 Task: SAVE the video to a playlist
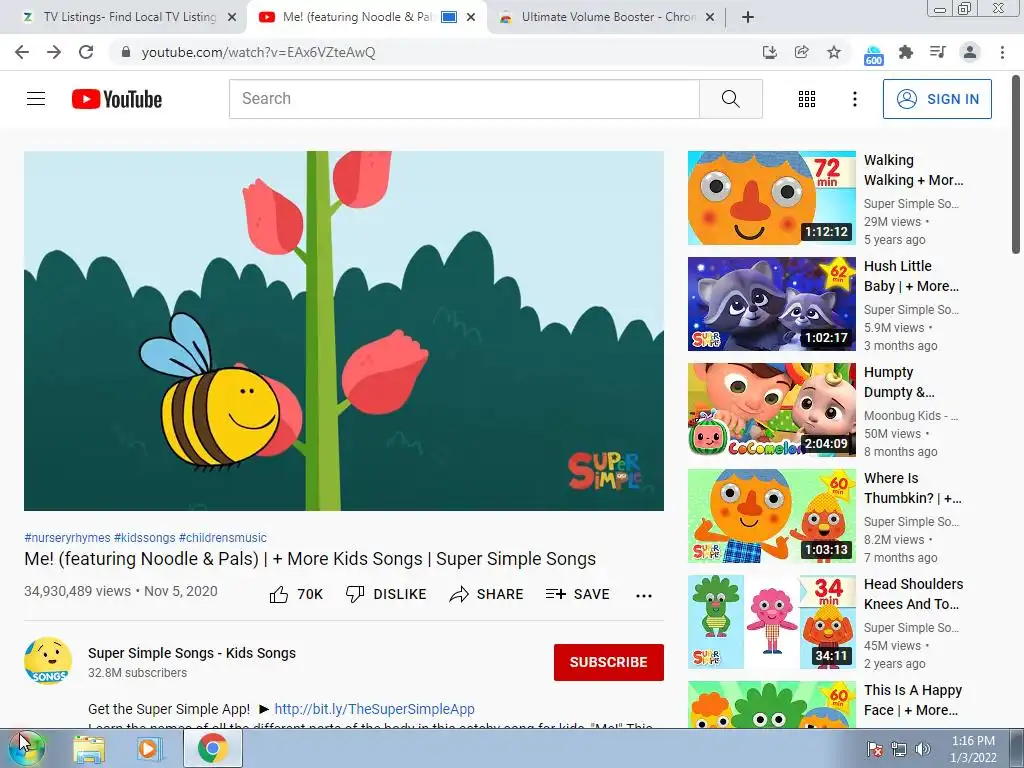[x=578, y=594]
